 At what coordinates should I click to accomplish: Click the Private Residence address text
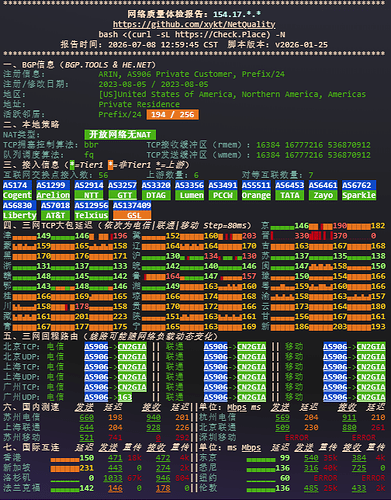coord(139,104)
